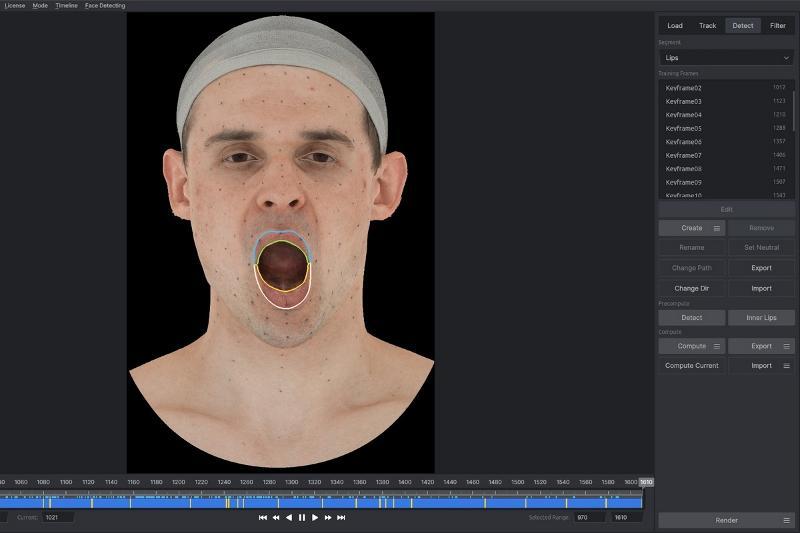Click the fast-forward double-arrow playback icon

click(x=328, y=518)
